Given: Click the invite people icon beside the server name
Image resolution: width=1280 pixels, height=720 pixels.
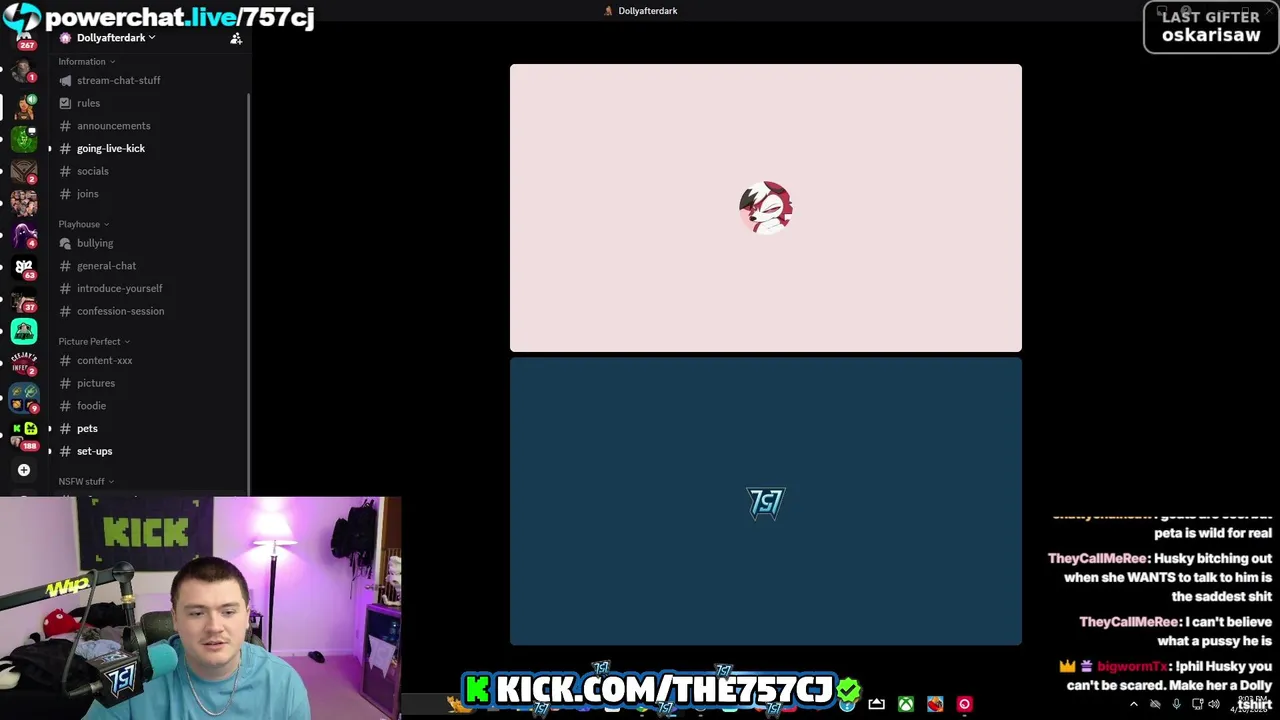Looking at the screenshot, I should pyautogui.click(x=236, y=38).
